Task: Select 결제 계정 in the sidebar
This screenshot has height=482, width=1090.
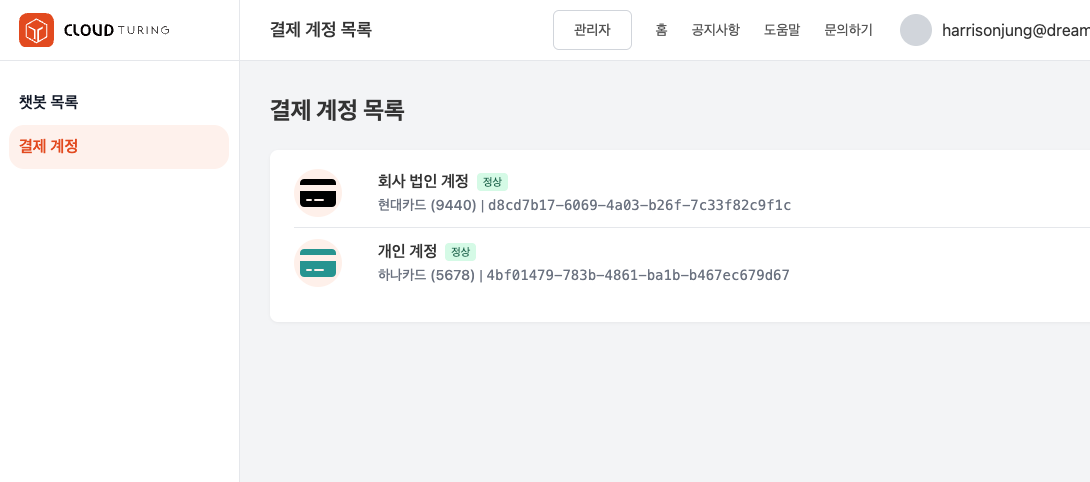Action: [x=49, y=146]
